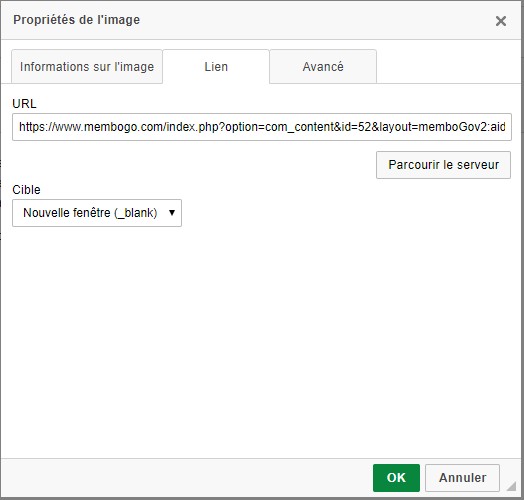Viewport: 524px width, 500px height.
Task: Click the resize grip in dialog corner
Action: (x=512, y=486)
